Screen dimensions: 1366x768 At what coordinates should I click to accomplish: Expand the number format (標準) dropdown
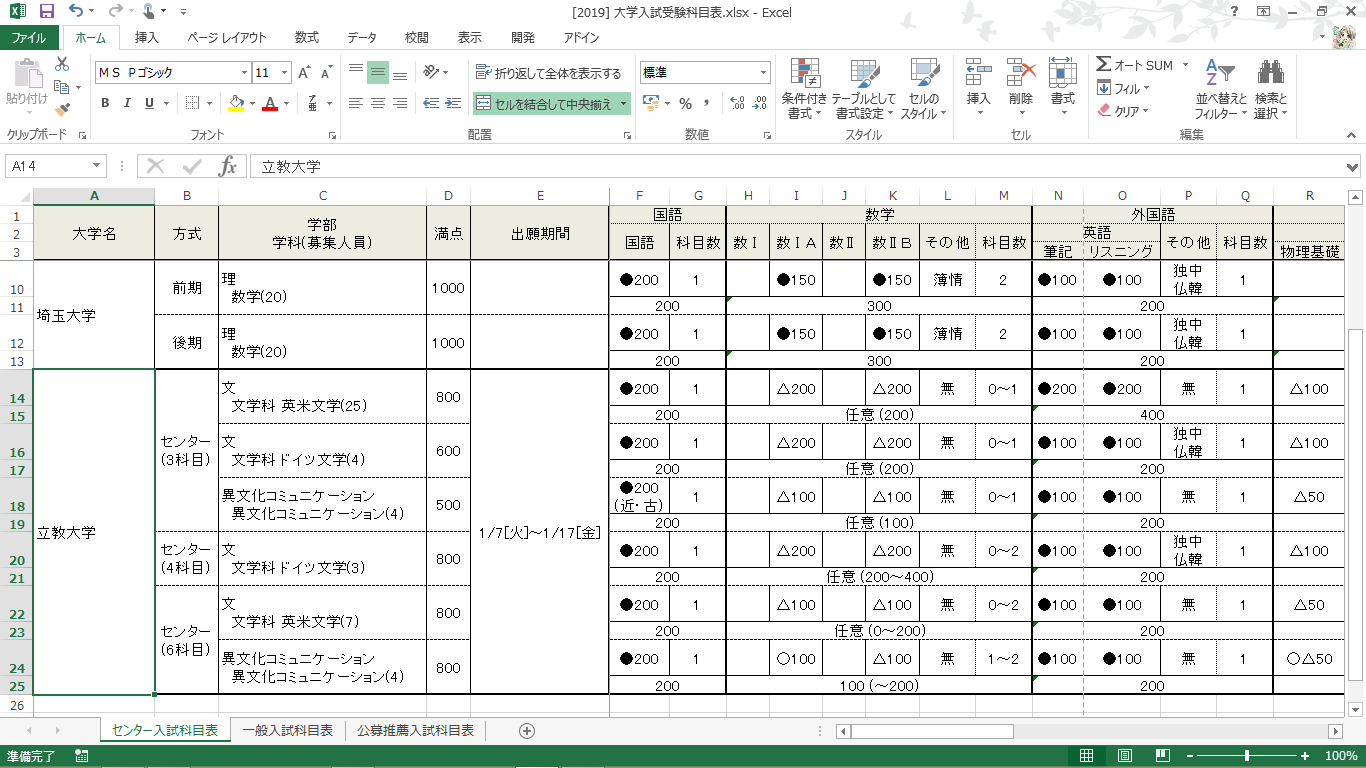point(763,73)
